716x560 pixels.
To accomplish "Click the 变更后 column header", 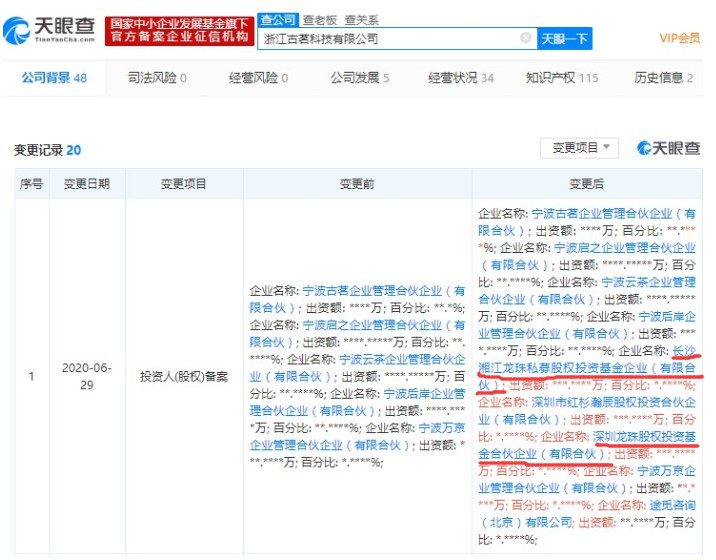I will [586, 184].
